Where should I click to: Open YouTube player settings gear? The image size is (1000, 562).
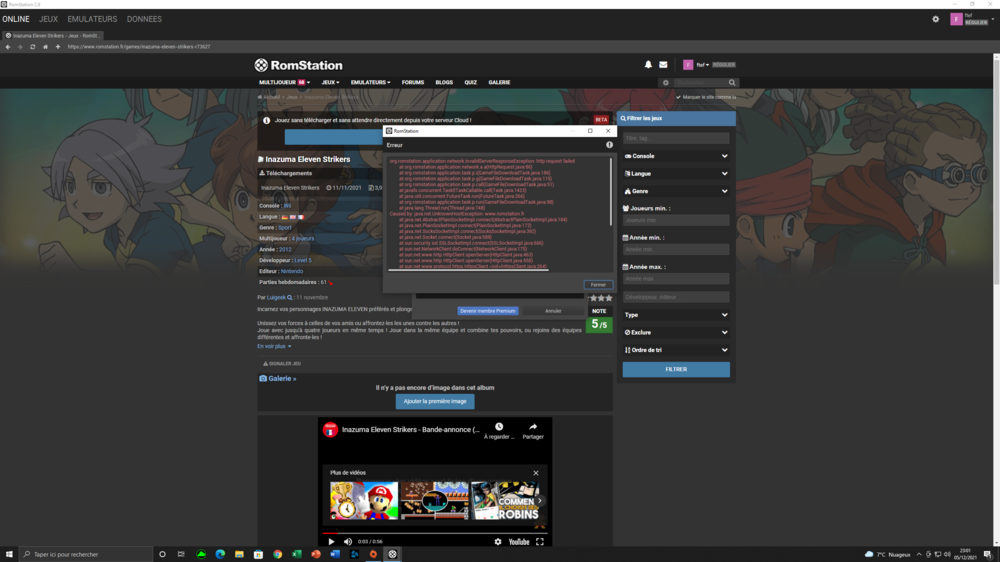[497, 542]
